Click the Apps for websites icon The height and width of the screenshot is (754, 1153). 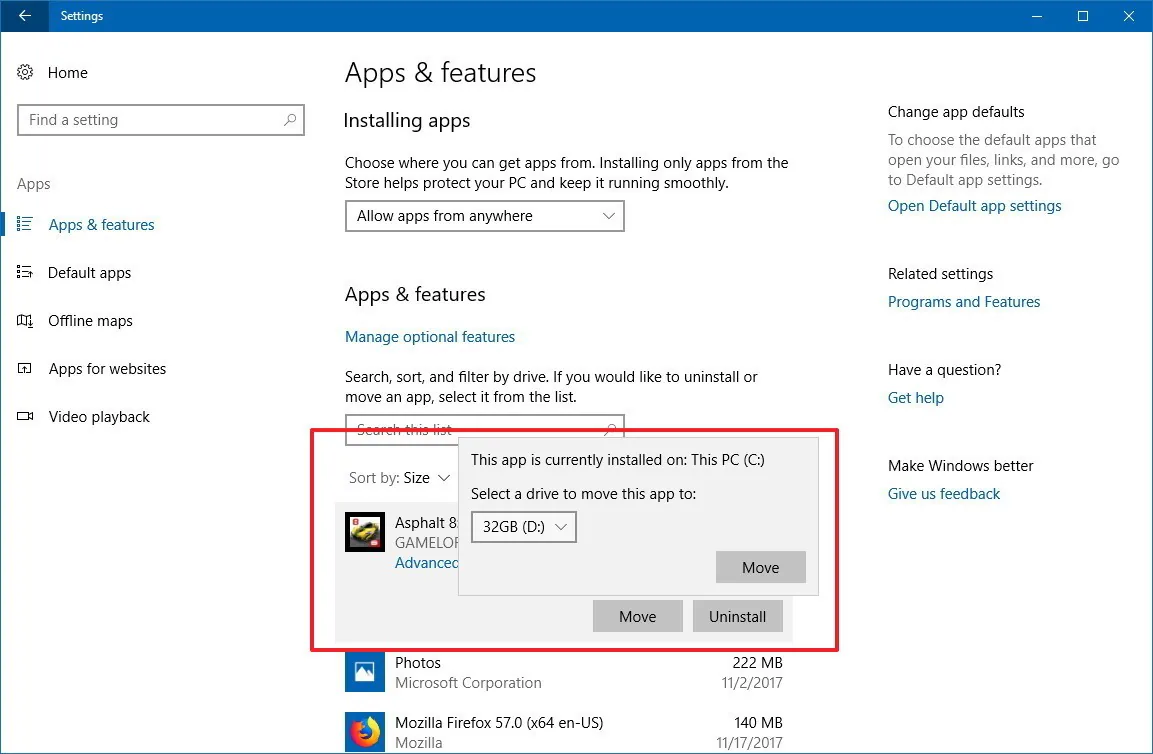(x=25, y=369)
